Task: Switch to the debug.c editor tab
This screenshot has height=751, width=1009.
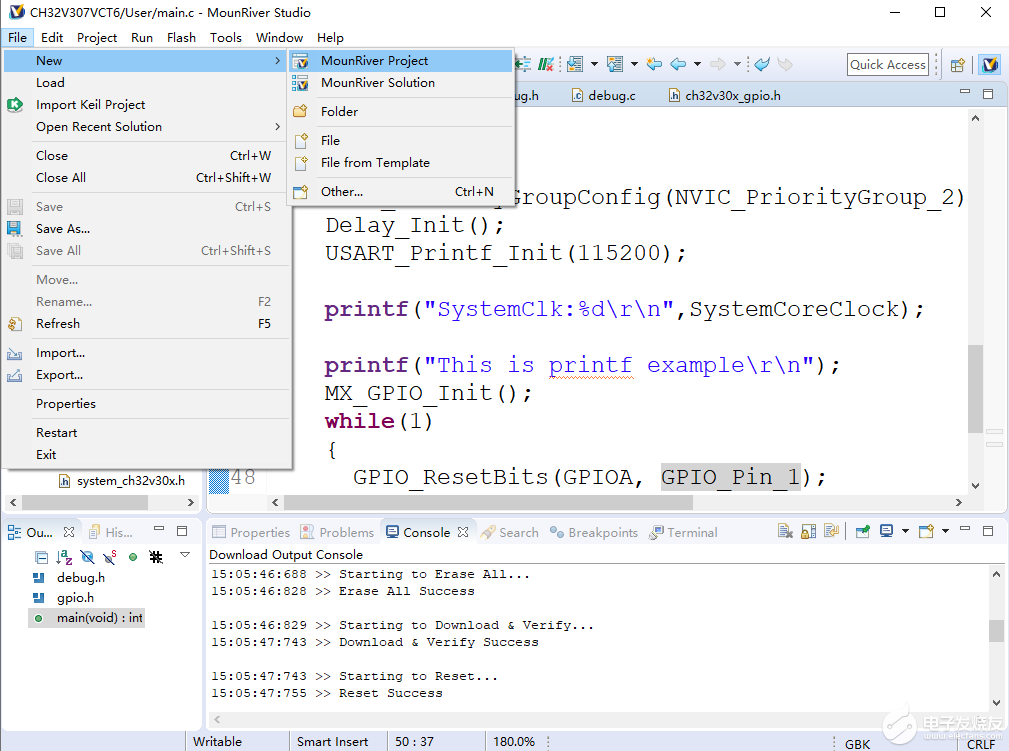Action: pyautogui.click(x=604, y=95)
